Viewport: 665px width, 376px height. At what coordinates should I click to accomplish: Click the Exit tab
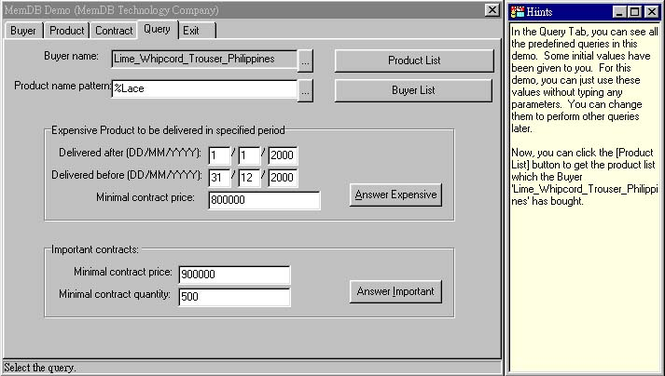point(197,31)
